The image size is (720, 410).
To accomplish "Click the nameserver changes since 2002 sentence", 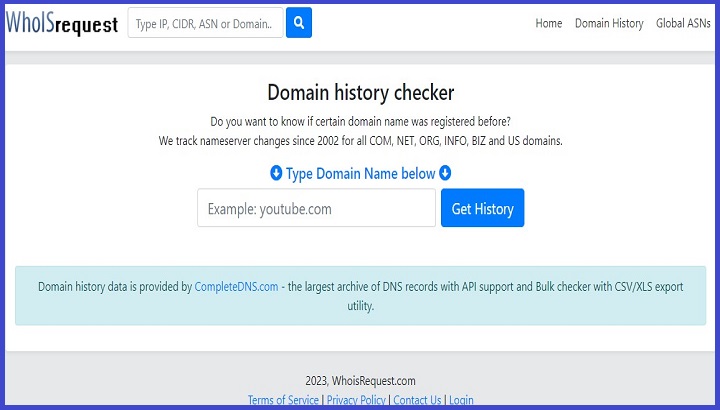I will 360,141.
